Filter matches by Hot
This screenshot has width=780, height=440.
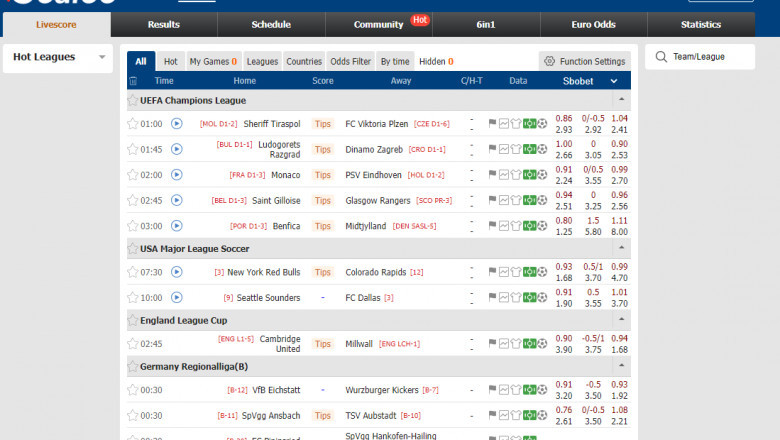pos(171,62)
